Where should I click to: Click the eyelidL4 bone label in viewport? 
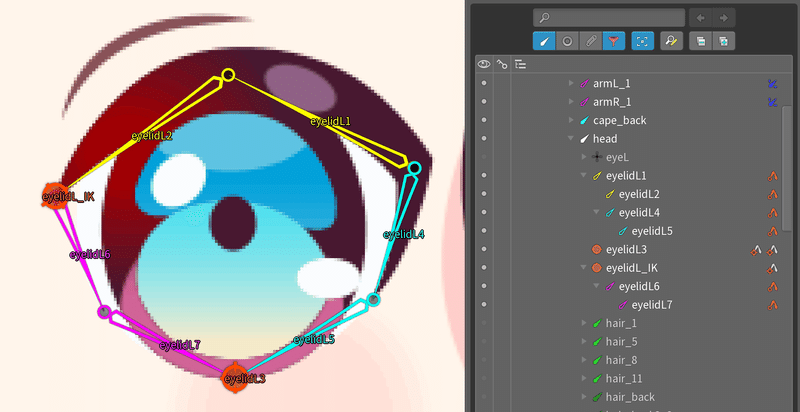click(x=404, y=234)
